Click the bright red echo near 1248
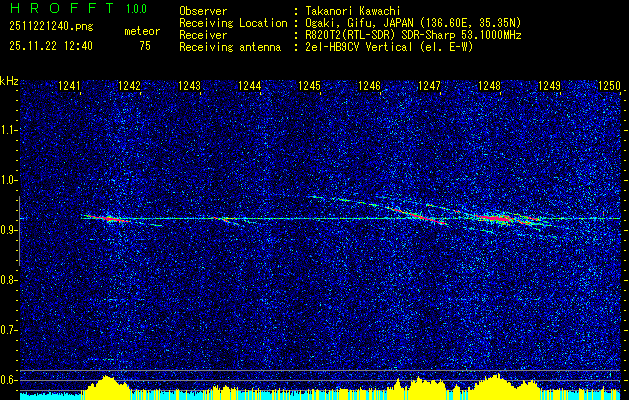The width and height of the screenshot is (629, 400). coord(495,218)
